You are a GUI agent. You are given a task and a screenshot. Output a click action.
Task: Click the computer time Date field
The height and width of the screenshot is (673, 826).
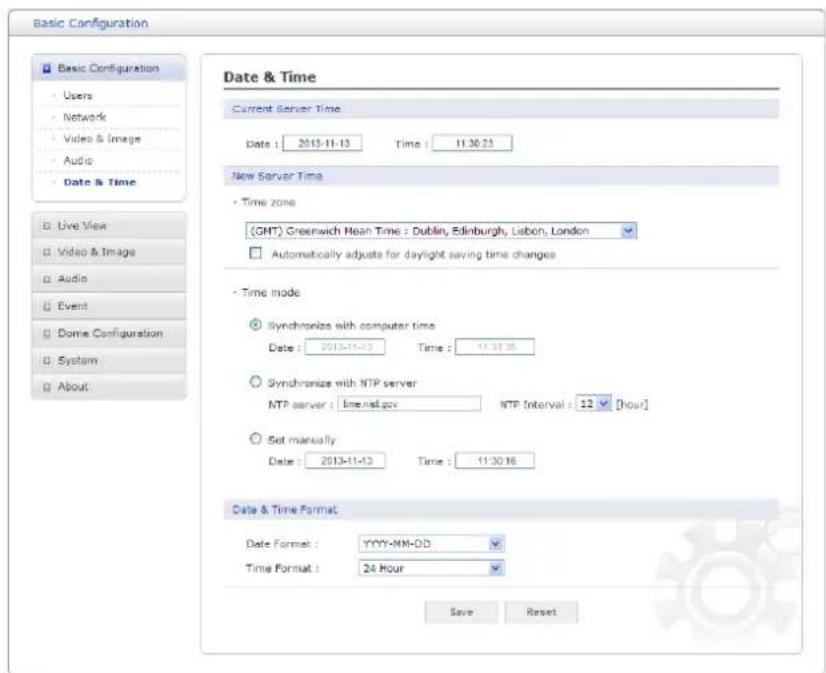tap(346, 347)
